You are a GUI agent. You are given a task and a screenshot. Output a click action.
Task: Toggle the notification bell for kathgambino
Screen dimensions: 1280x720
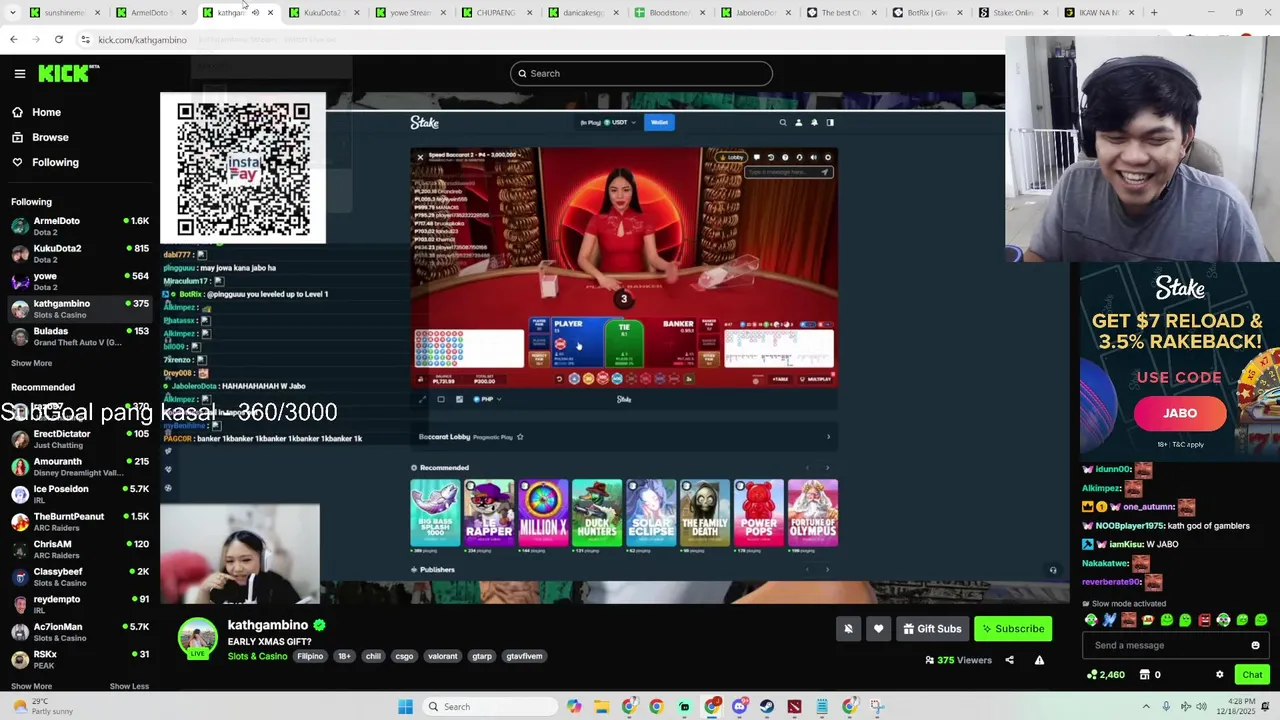848,629
